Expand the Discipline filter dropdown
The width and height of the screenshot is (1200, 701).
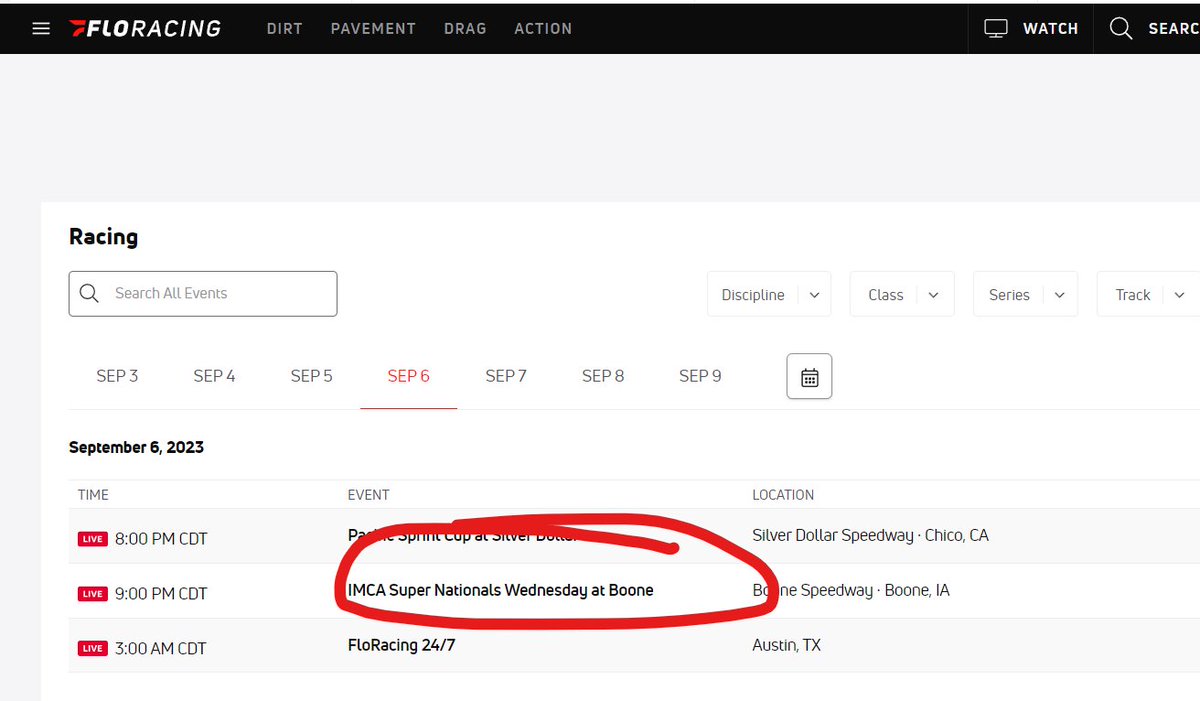tap(769, 294)
